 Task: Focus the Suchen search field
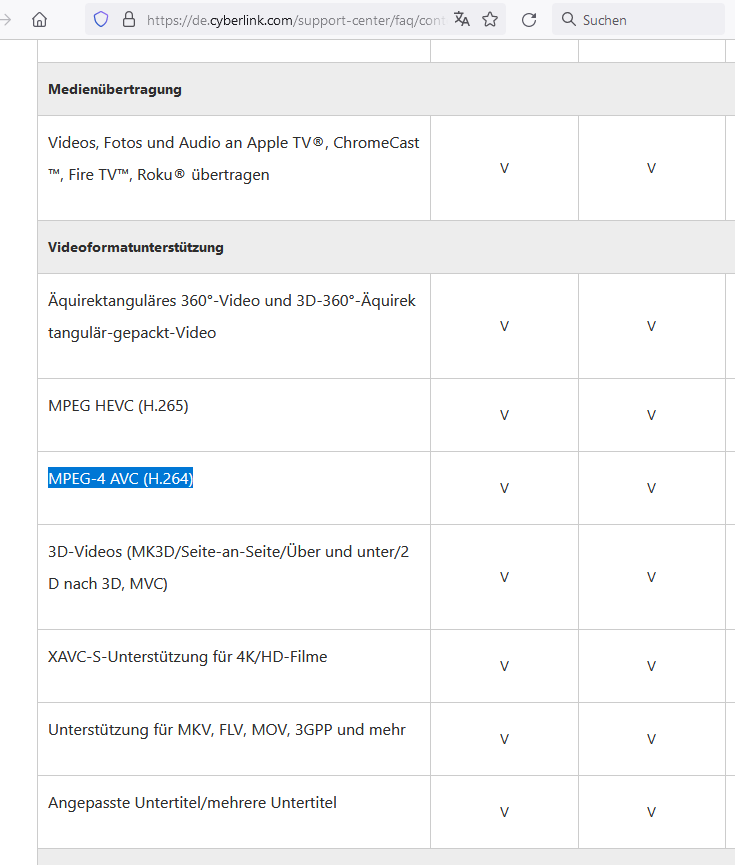[x=638, y=20]
